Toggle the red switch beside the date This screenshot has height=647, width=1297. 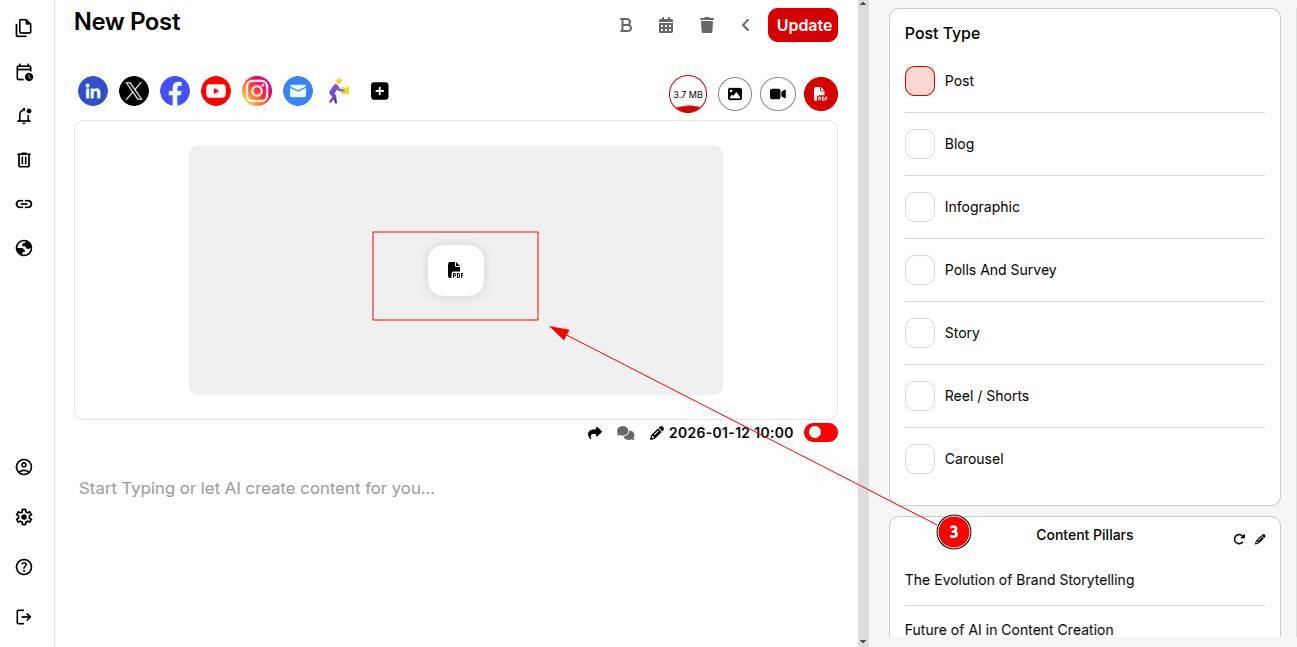coord(820,433)
